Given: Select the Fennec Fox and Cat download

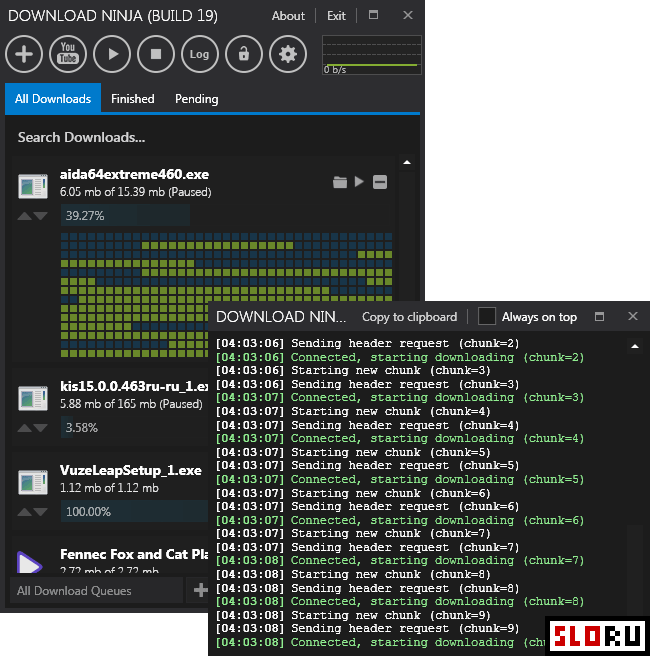Looking at the screenshot, I should pos(134,554).
